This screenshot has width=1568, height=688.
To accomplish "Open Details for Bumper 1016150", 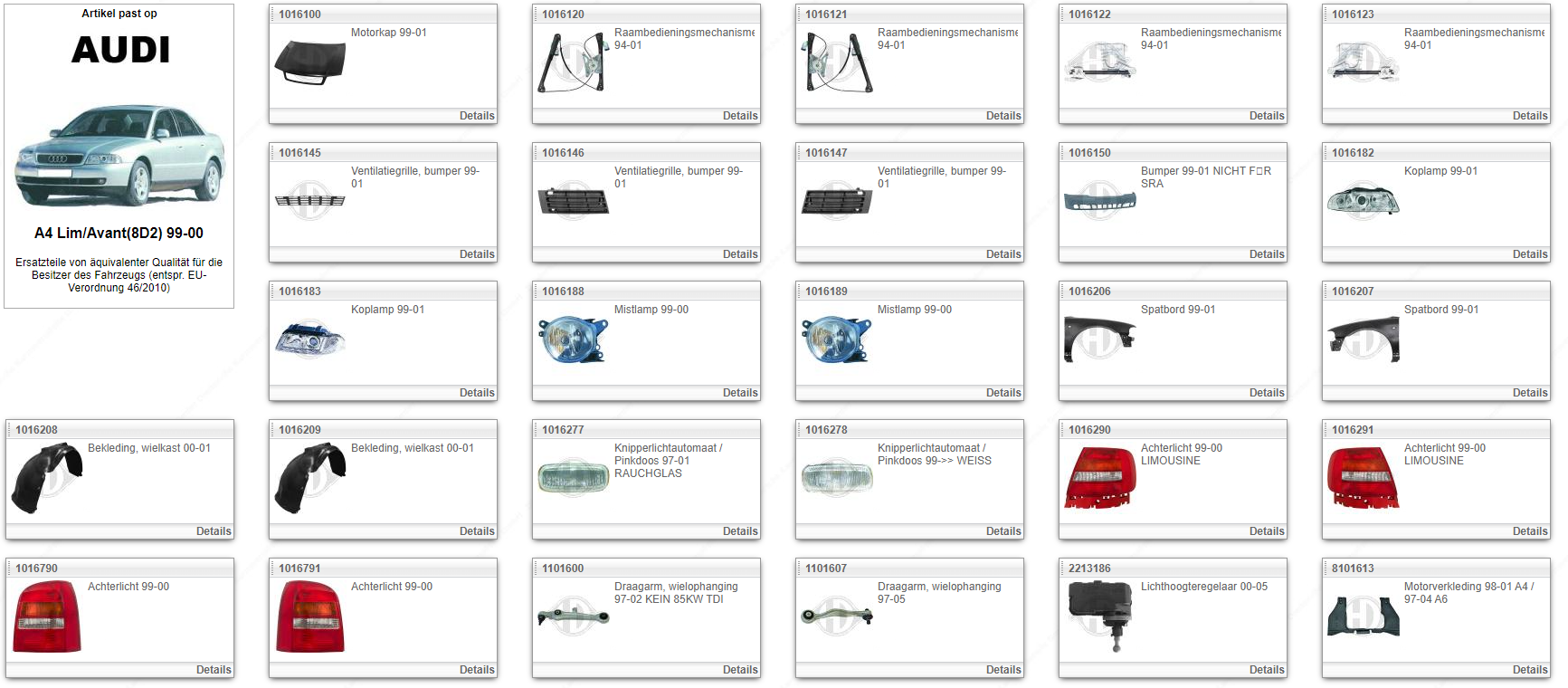I will (1266, 254).
